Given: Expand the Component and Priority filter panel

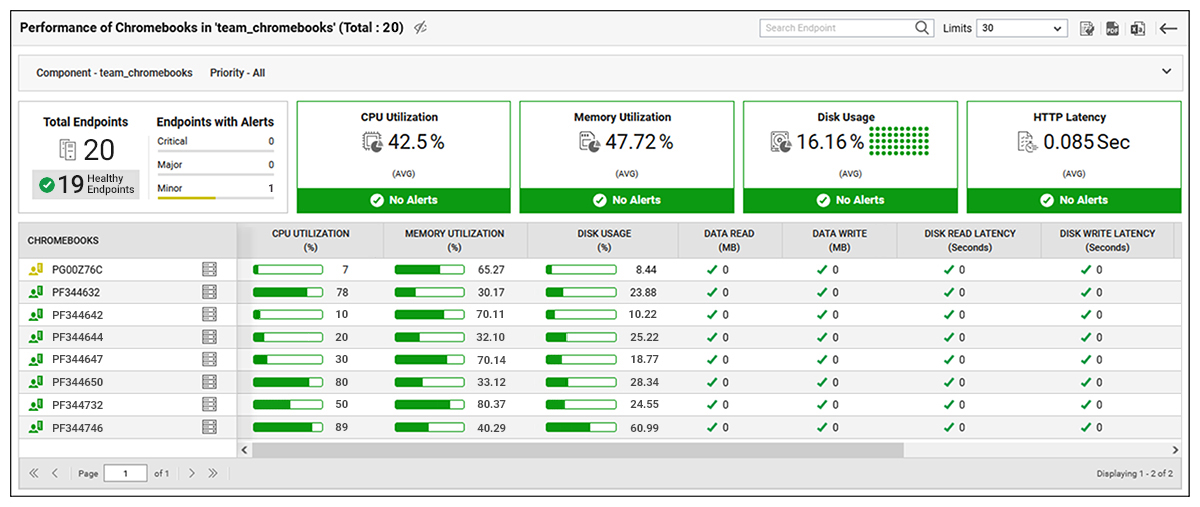Looking at the screenshot, I should pos(1165,72).
